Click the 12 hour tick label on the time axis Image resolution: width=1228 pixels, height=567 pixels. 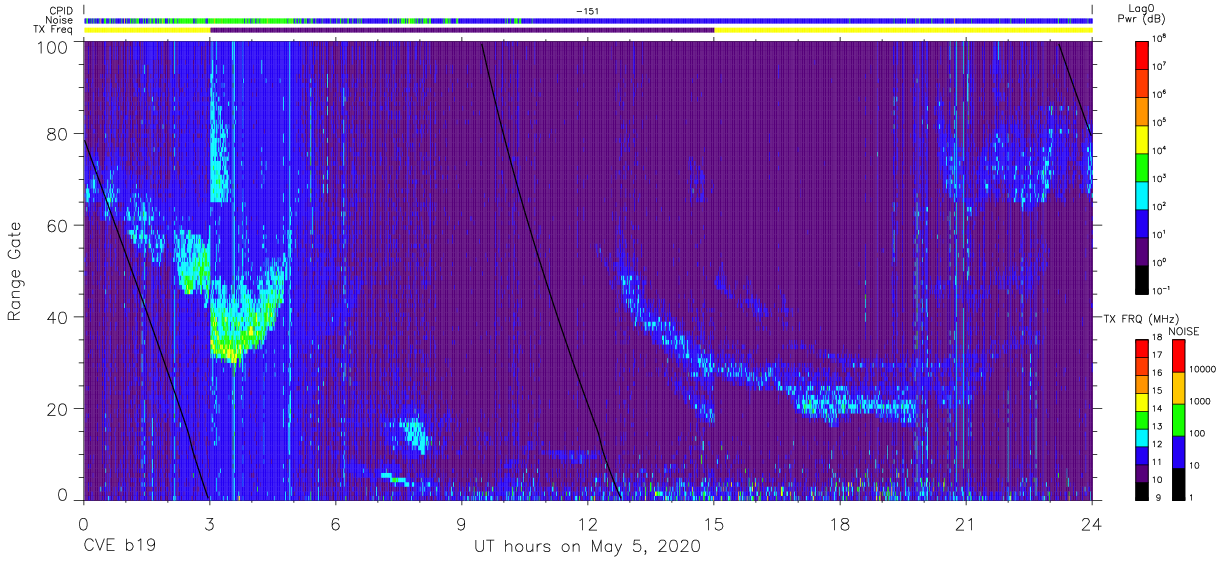(588, 522)
